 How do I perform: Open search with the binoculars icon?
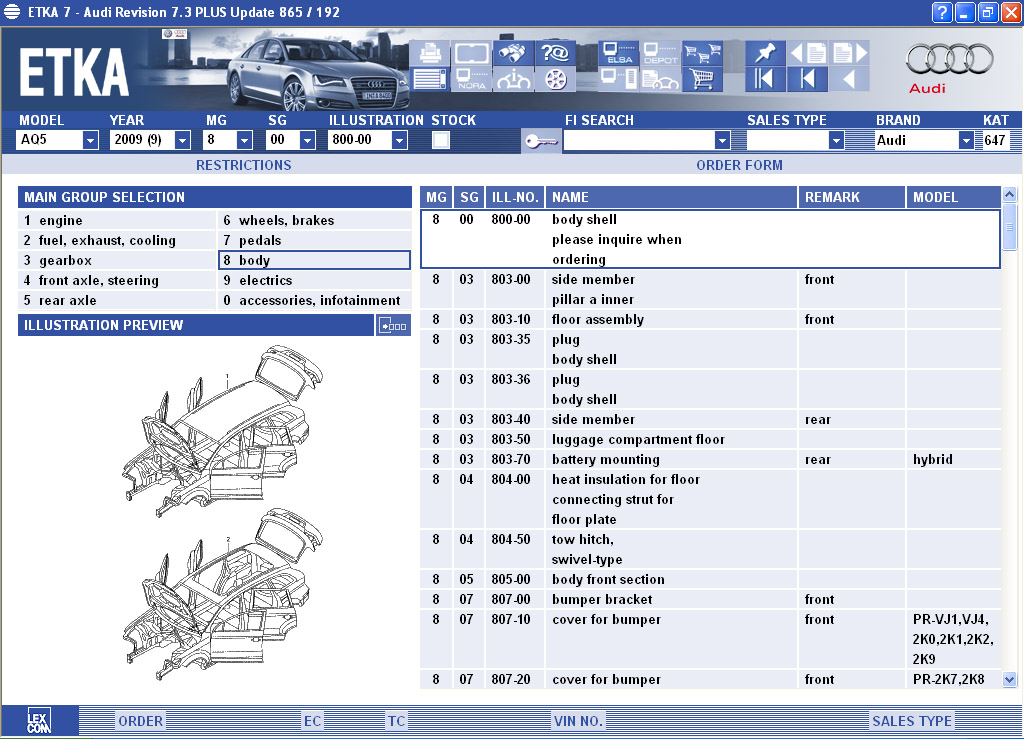(x=513, y=53)
